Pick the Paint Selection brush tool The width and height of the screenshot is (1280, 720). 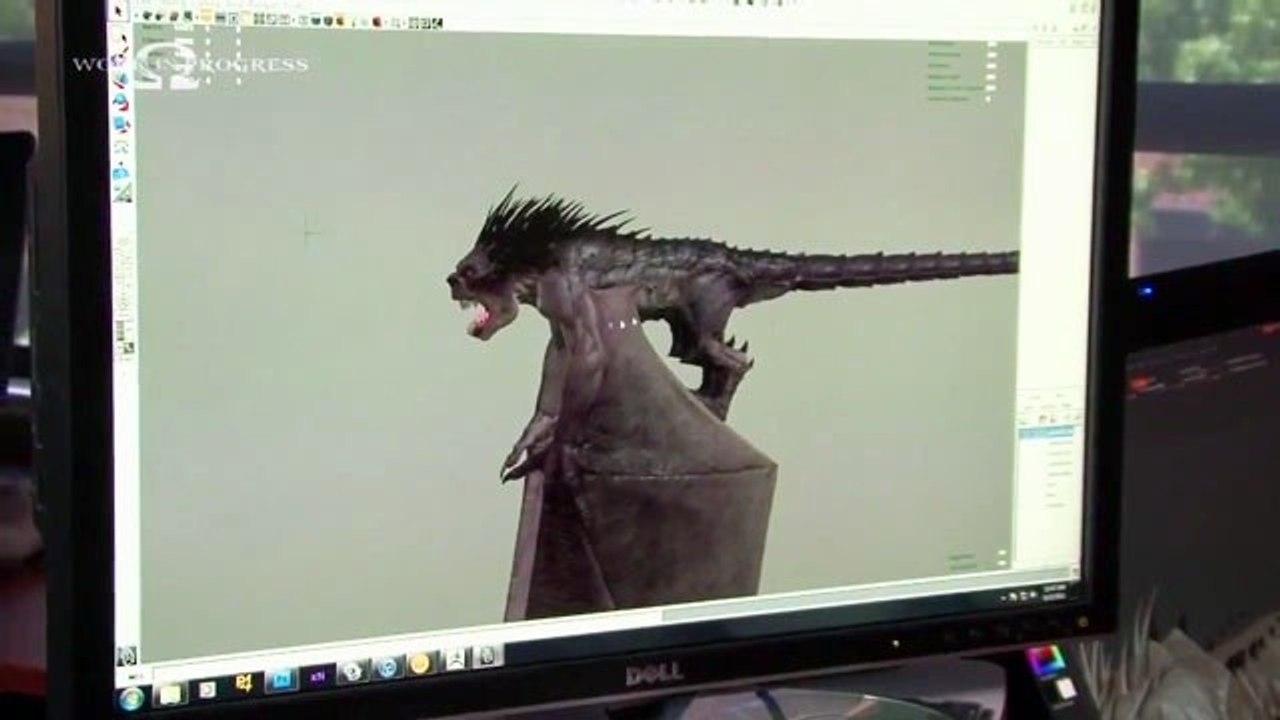tap(120, 58)
